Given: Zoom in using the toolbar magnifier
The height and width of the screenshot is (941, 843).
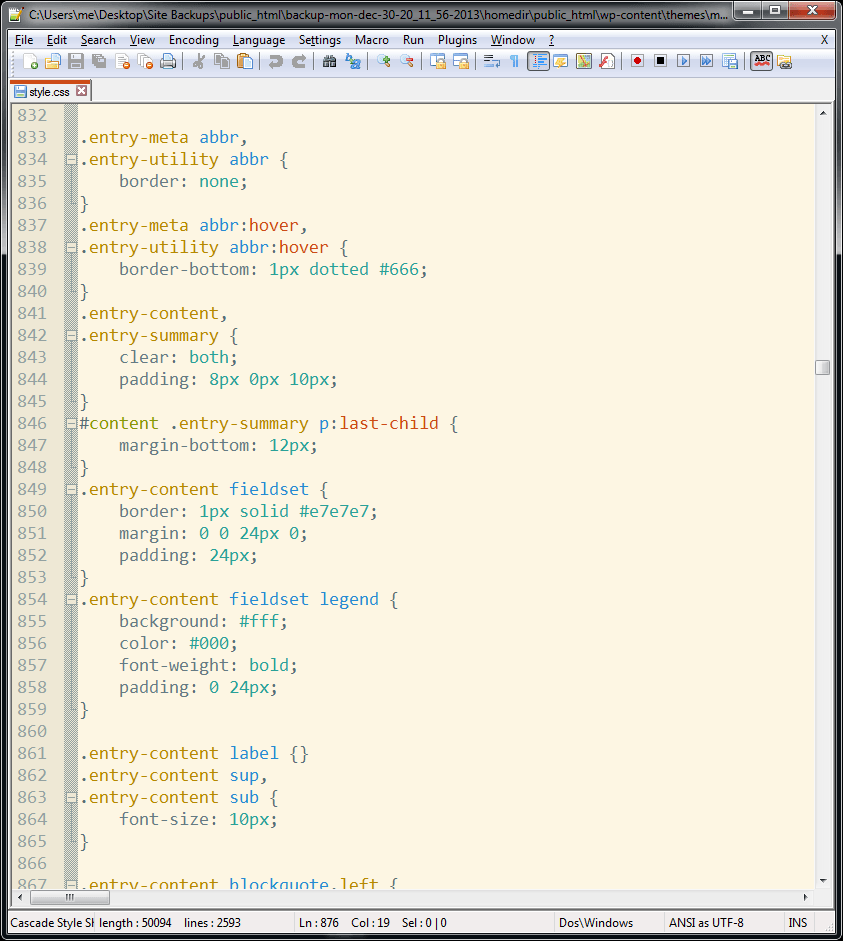Looking at the screenshot, I should click(384, 61).
